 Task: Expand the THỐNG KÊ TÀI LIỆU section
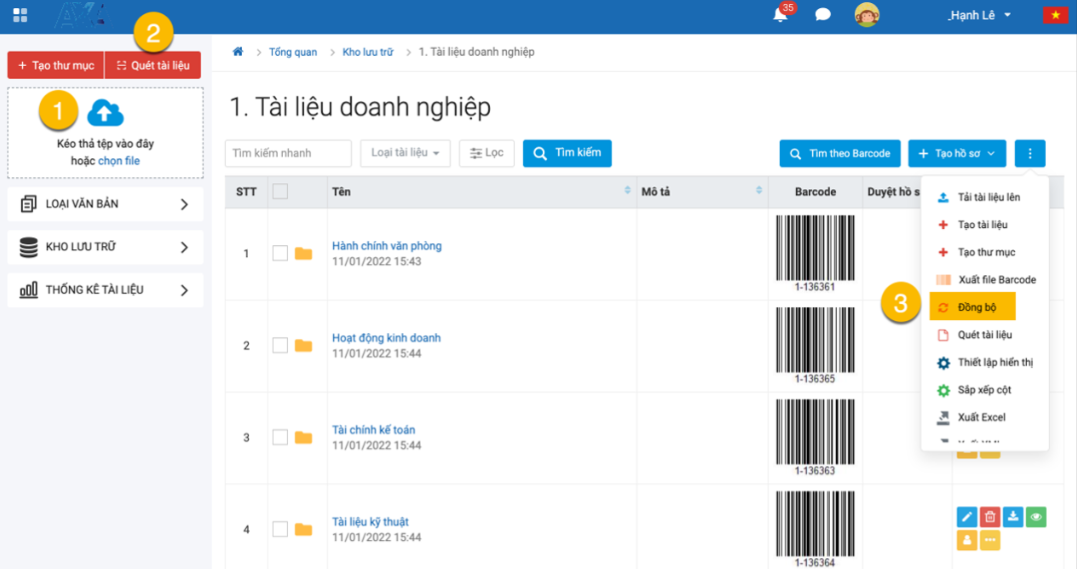(105, 290)
